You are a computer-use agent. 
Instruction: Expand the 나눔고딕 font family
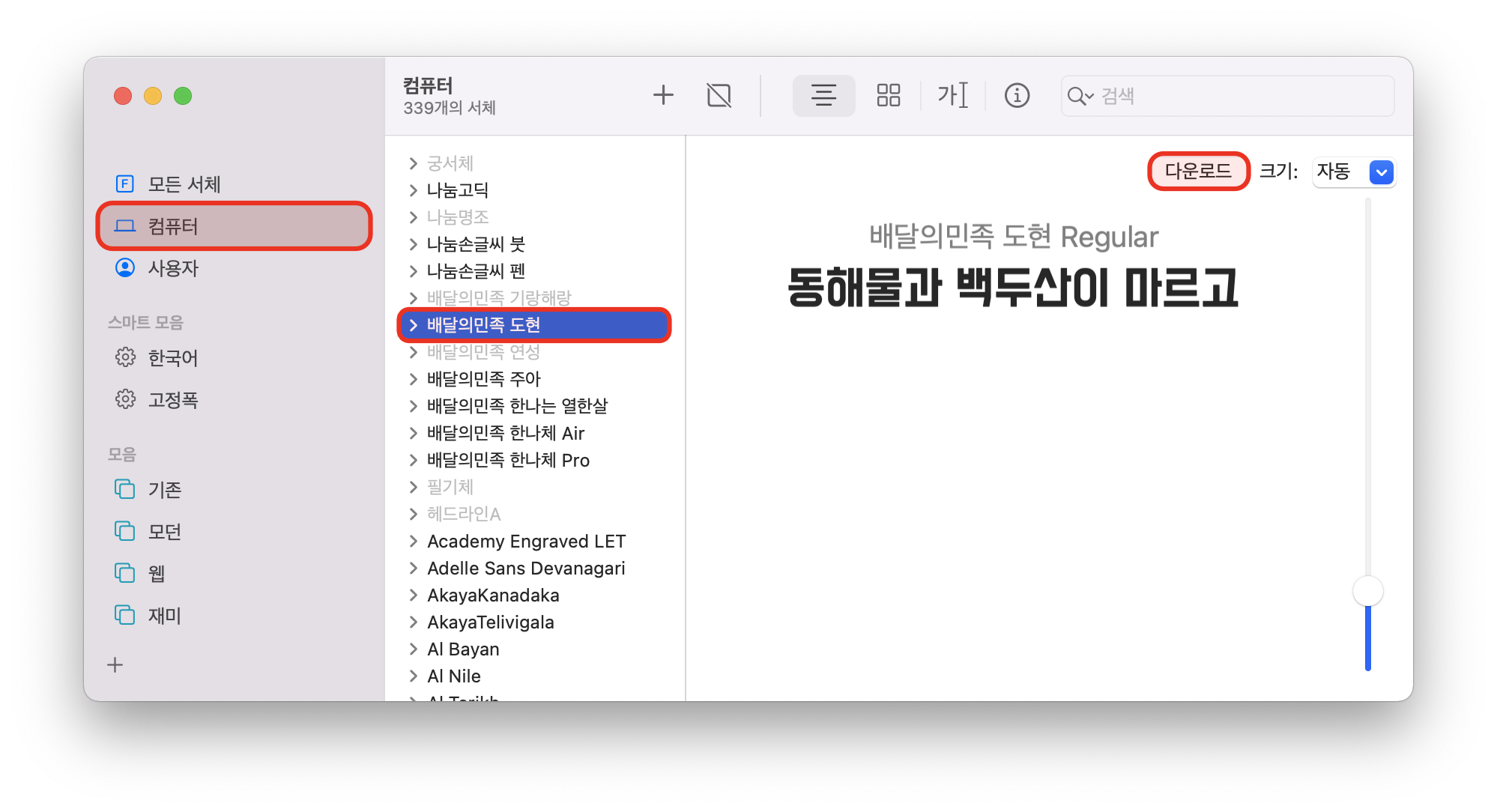coord(413,190)
